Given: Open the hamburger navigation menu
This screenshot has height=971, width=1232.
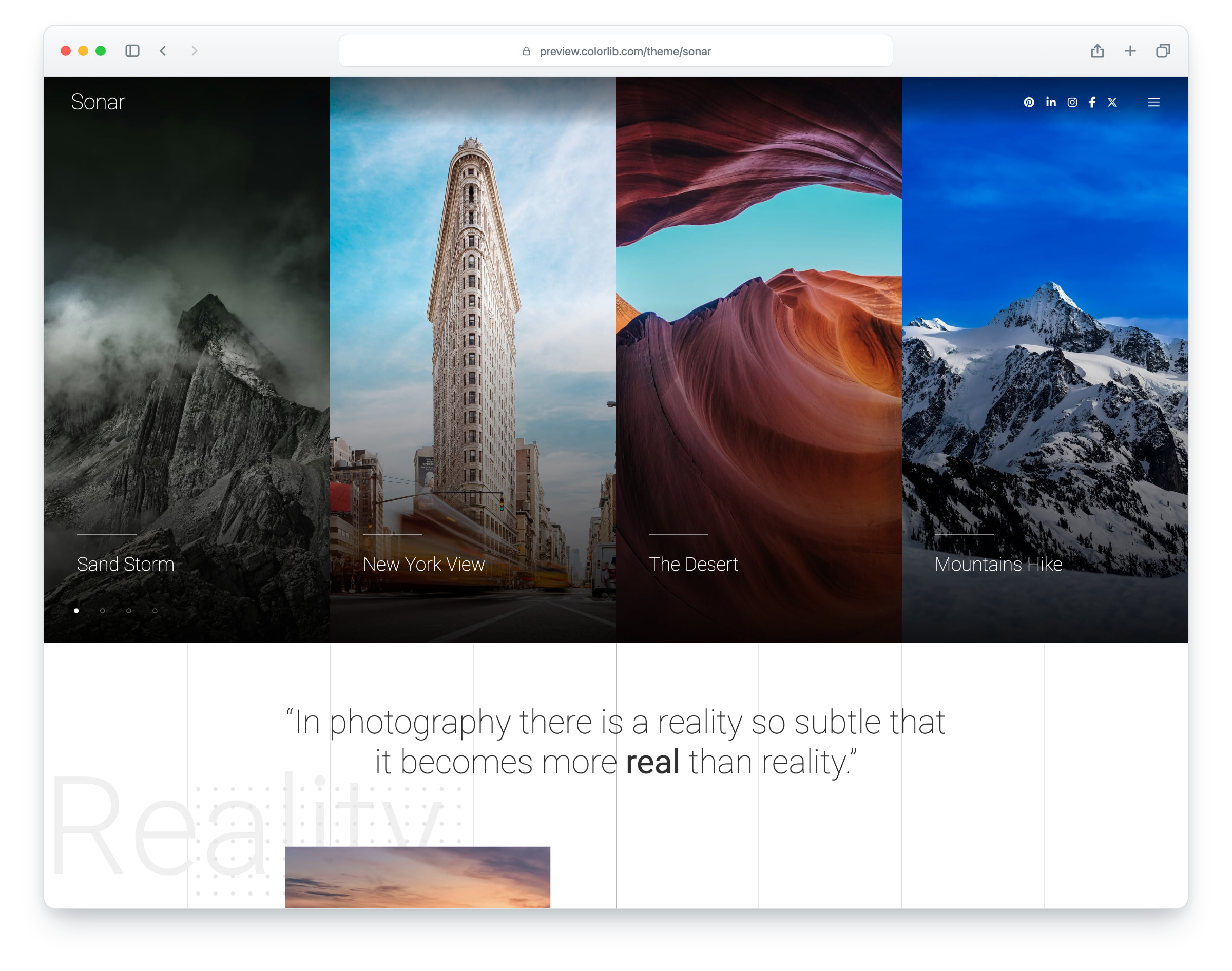Looking at the screenshot, I should click(x=1153, y=102).
